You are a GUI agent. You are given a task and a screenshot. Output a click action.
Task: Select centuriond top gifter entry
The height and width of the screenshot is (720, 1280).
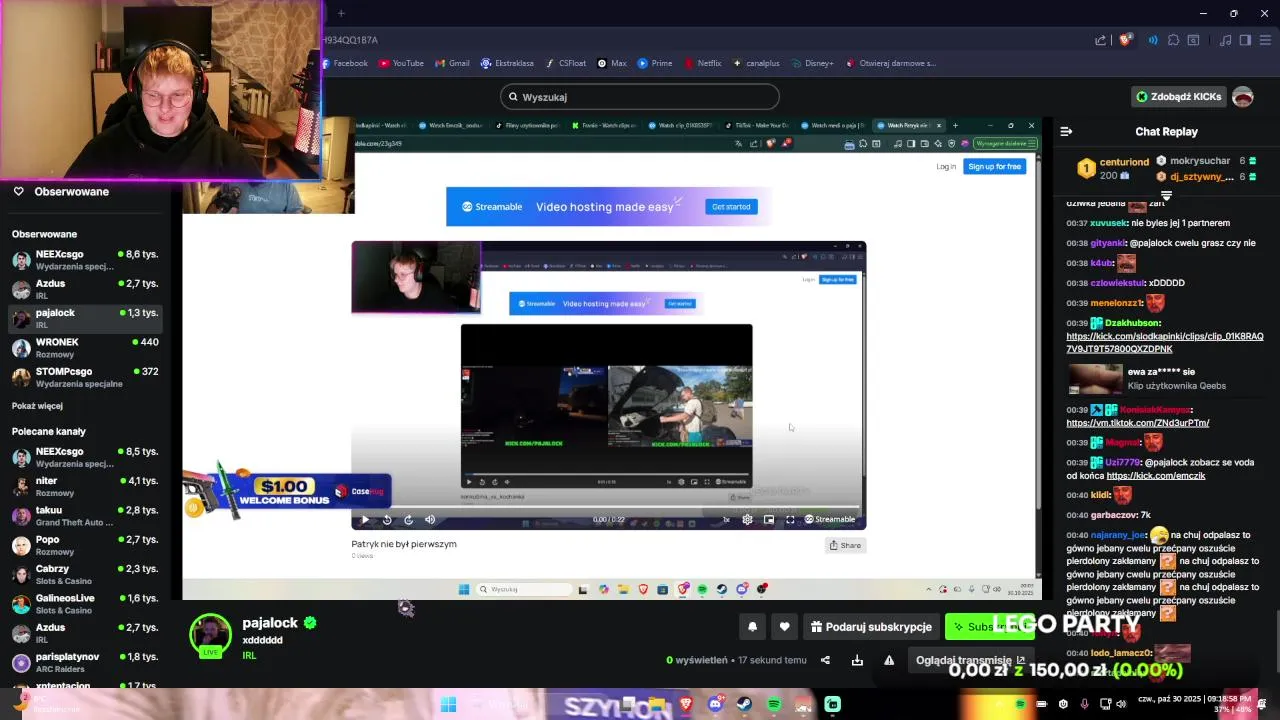1114,168
